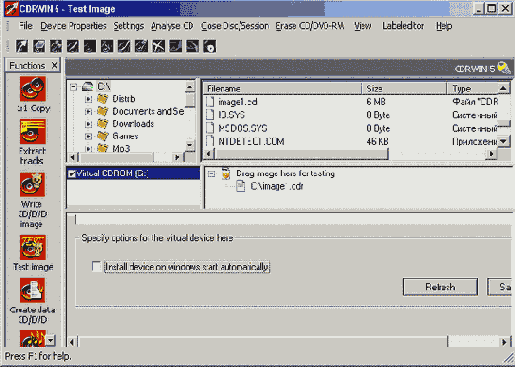Click the file list's scroll-right arrow
This screenshot has width=515, height=367.
pos(491,154)
